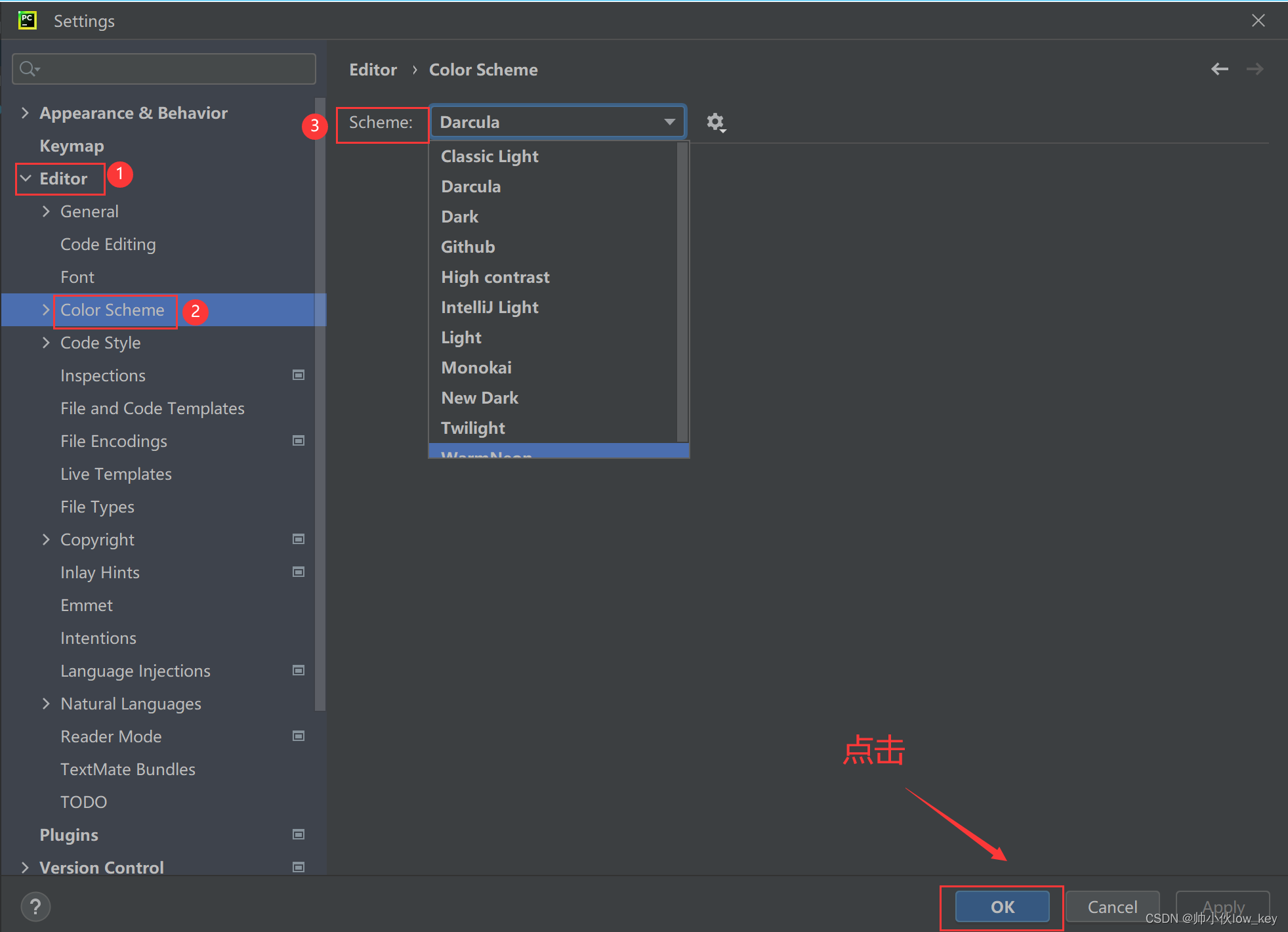Navigate back with the left arrow
This screenshot has width=1288, height=932.
1220,69
